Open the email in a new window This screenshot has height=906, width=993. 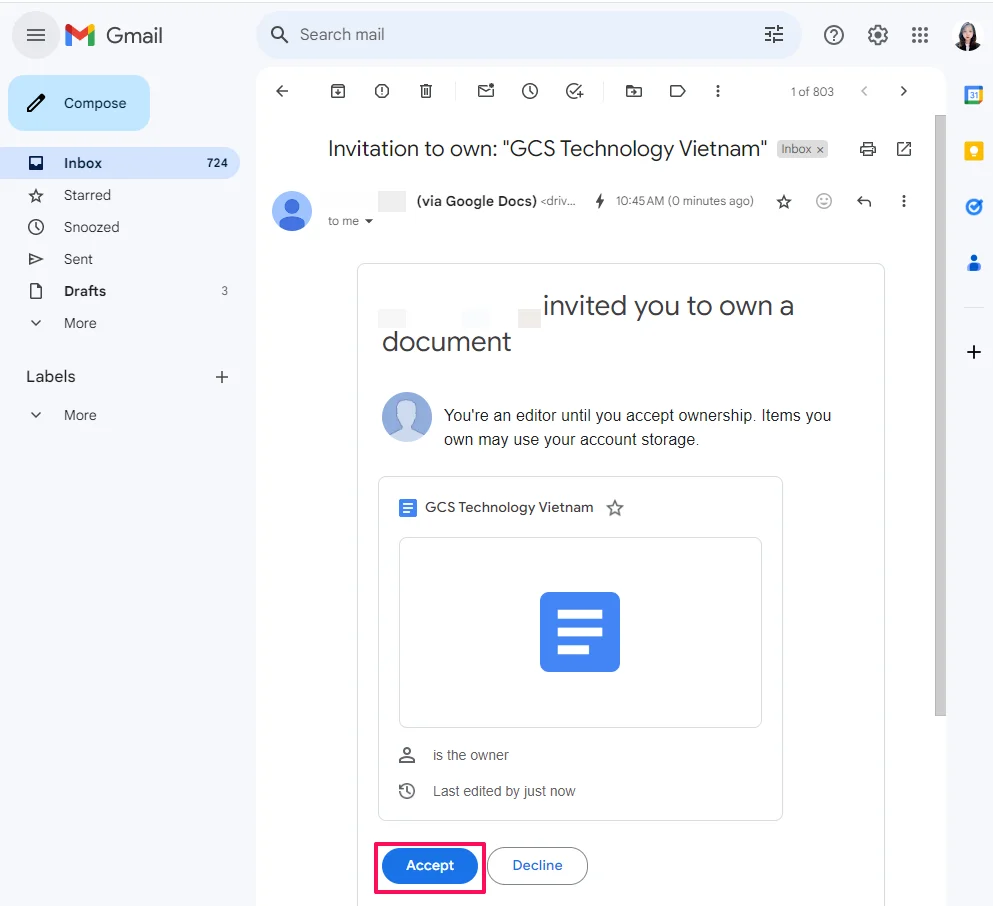tap(904, 149)
